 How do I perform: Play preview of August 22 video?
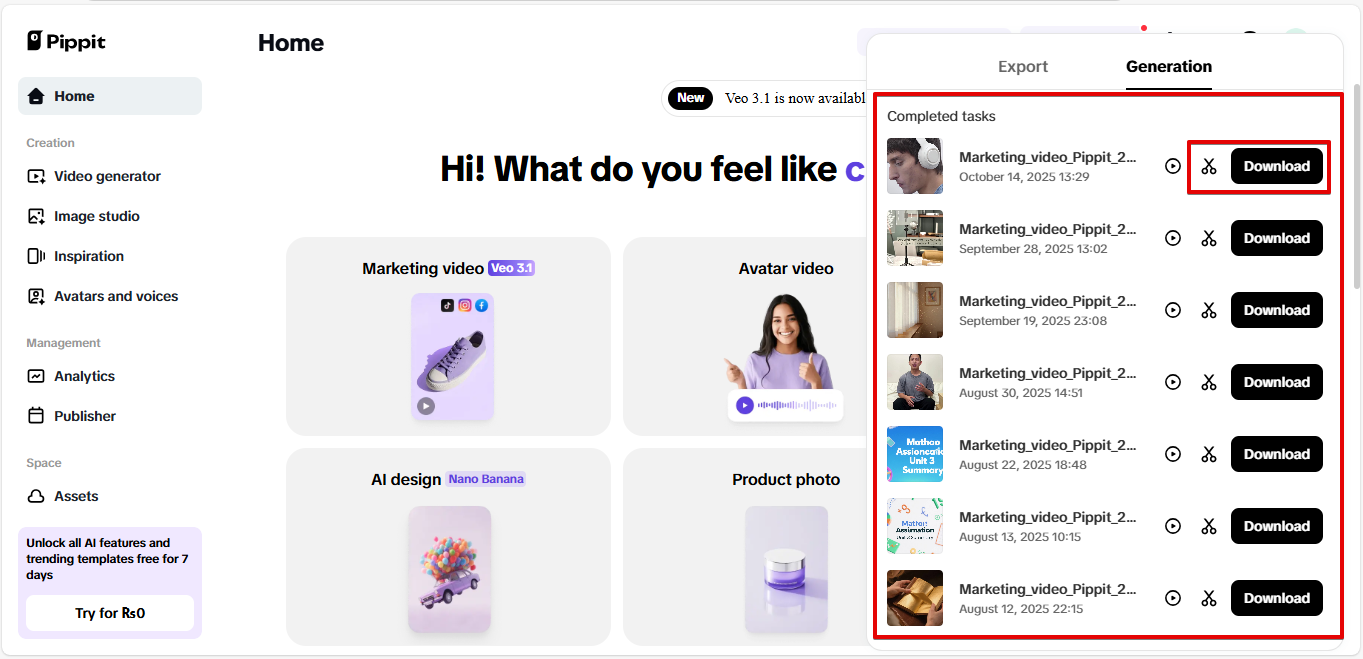coord(1173,454)
